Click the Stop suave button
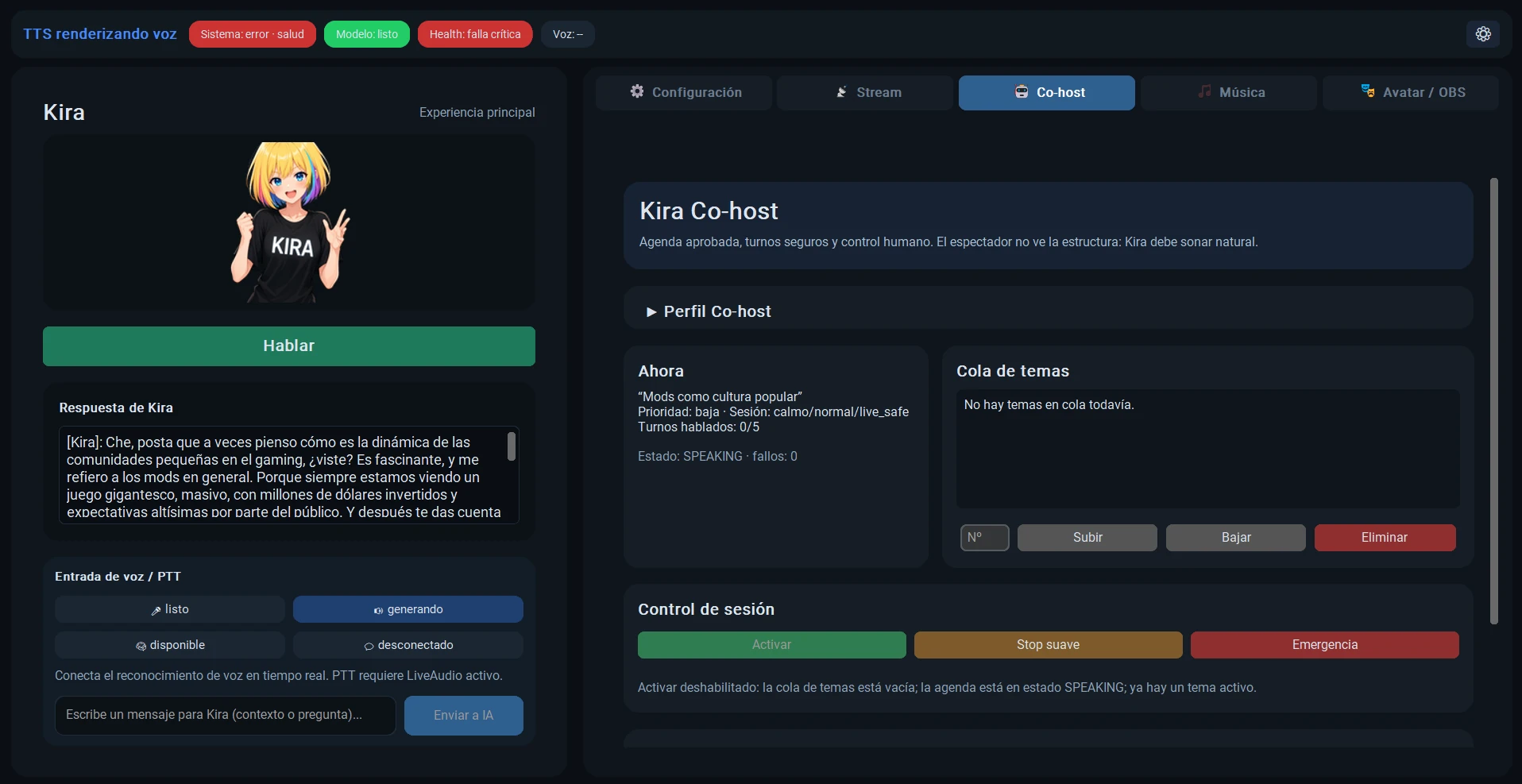The image size is (1522, 784). pos(1049,645)
